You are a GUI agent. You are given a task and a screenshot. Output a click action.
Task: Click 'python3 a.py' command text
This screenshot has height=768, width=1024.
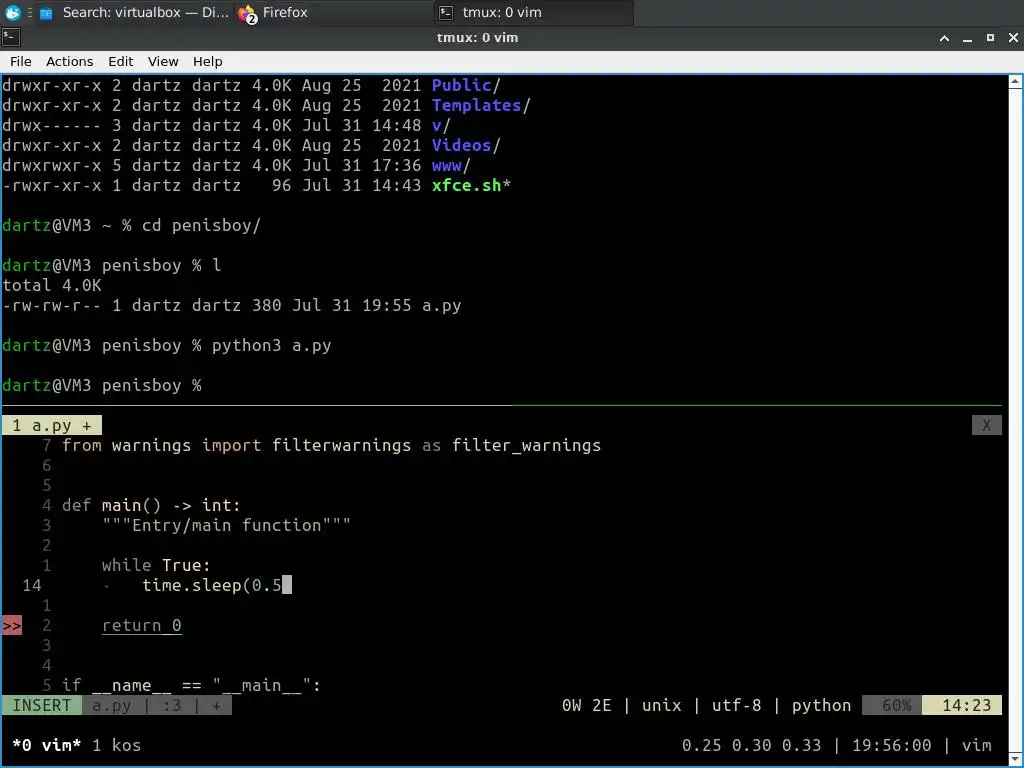coord(271,345)
